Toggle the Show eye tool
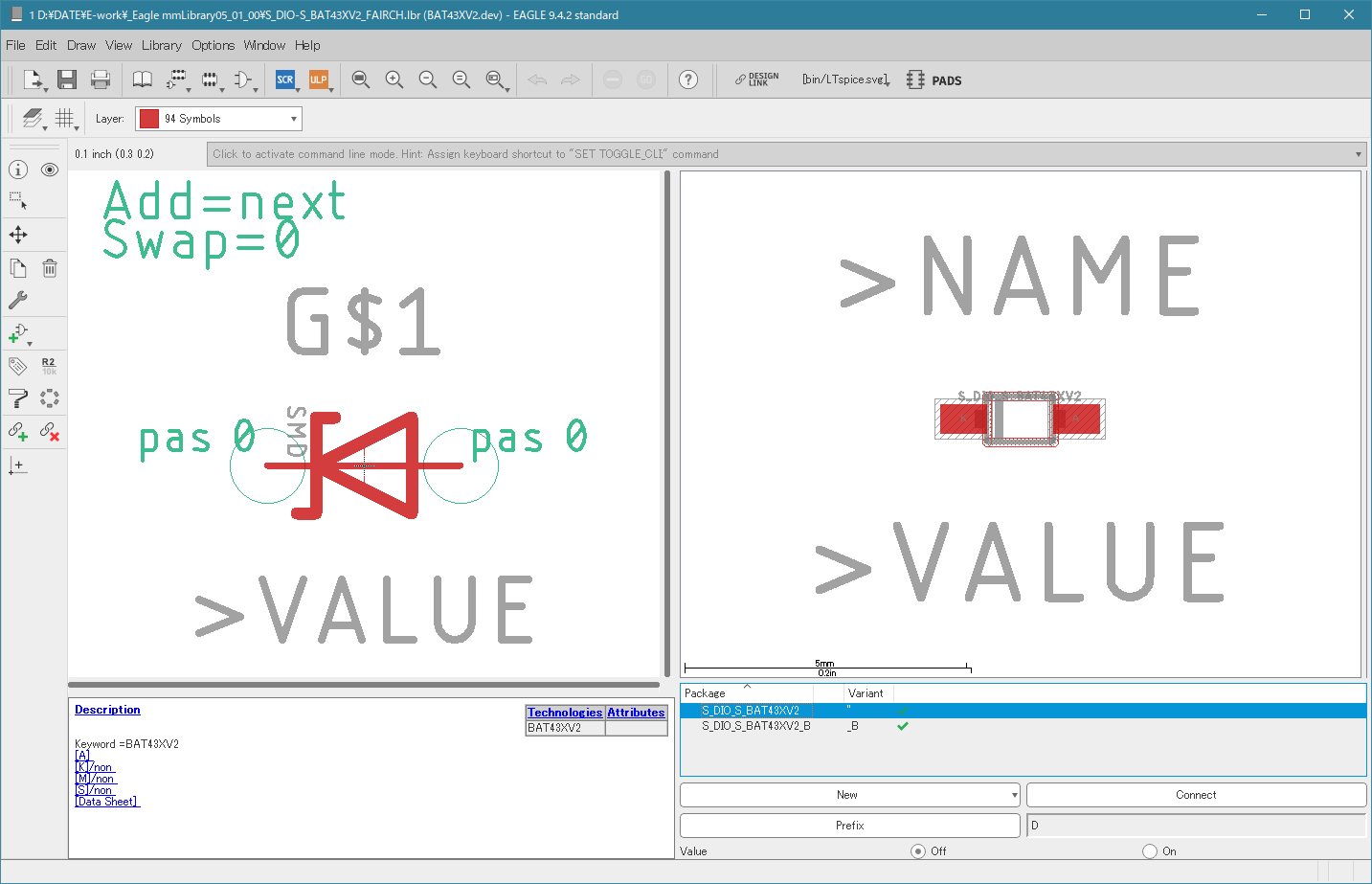This screenshot has height=884, width=1372. [50, 170]
